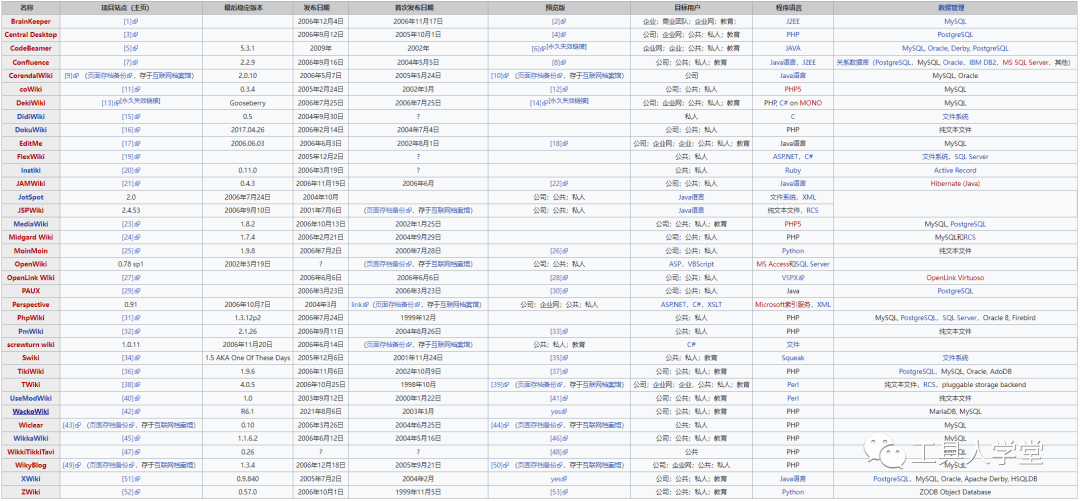Open the VSPX link in OpenLink Wiki row
The height and width of the screenshot is (501, 1080).
[793, 278]
